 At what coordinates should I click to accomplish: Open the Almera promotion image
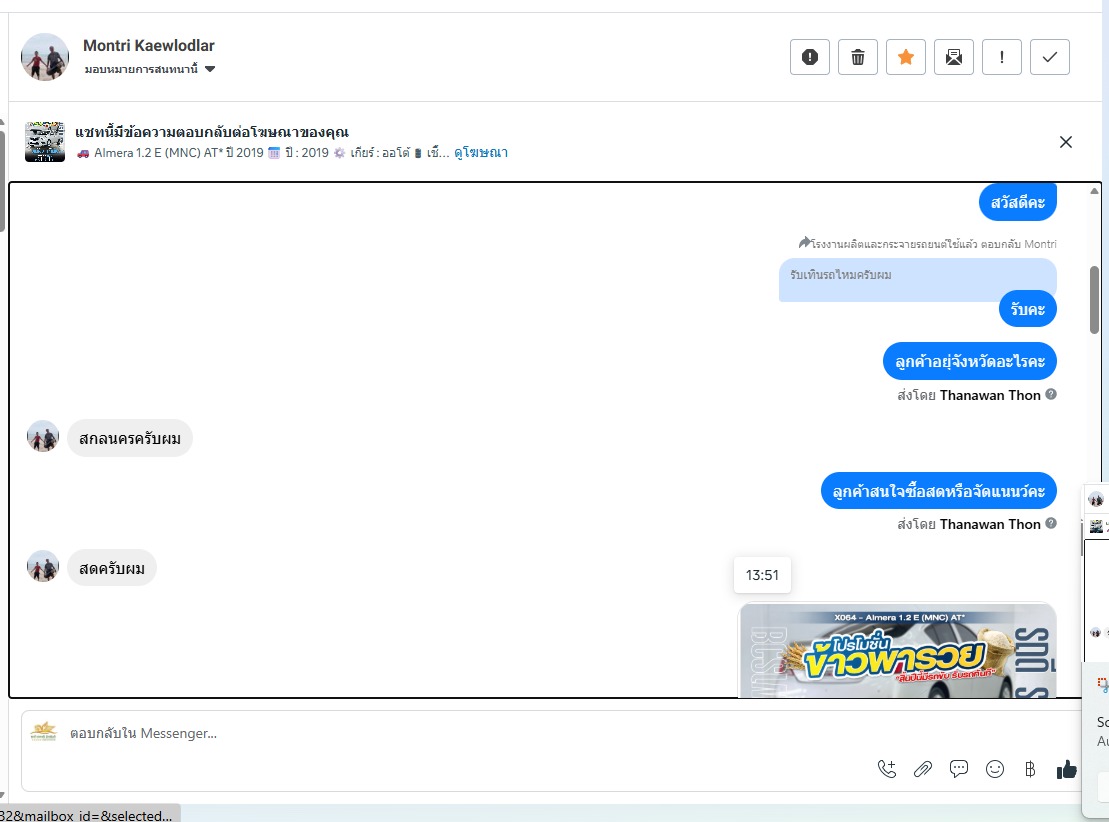(x=898, y=650)
